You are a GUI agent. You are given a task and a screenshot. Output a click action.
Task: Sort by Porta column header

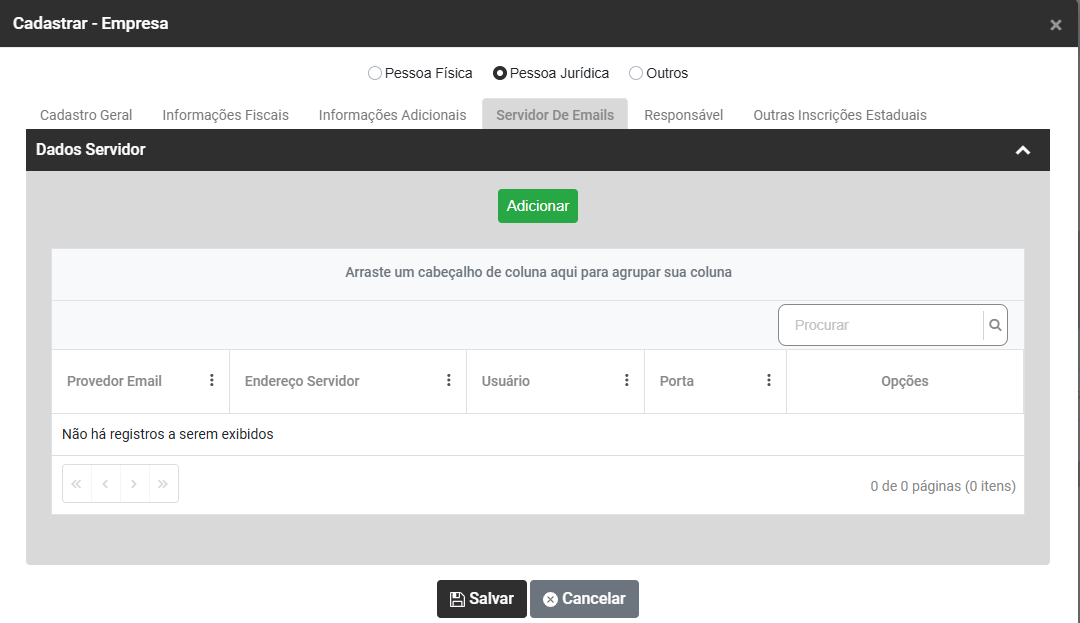676,381
